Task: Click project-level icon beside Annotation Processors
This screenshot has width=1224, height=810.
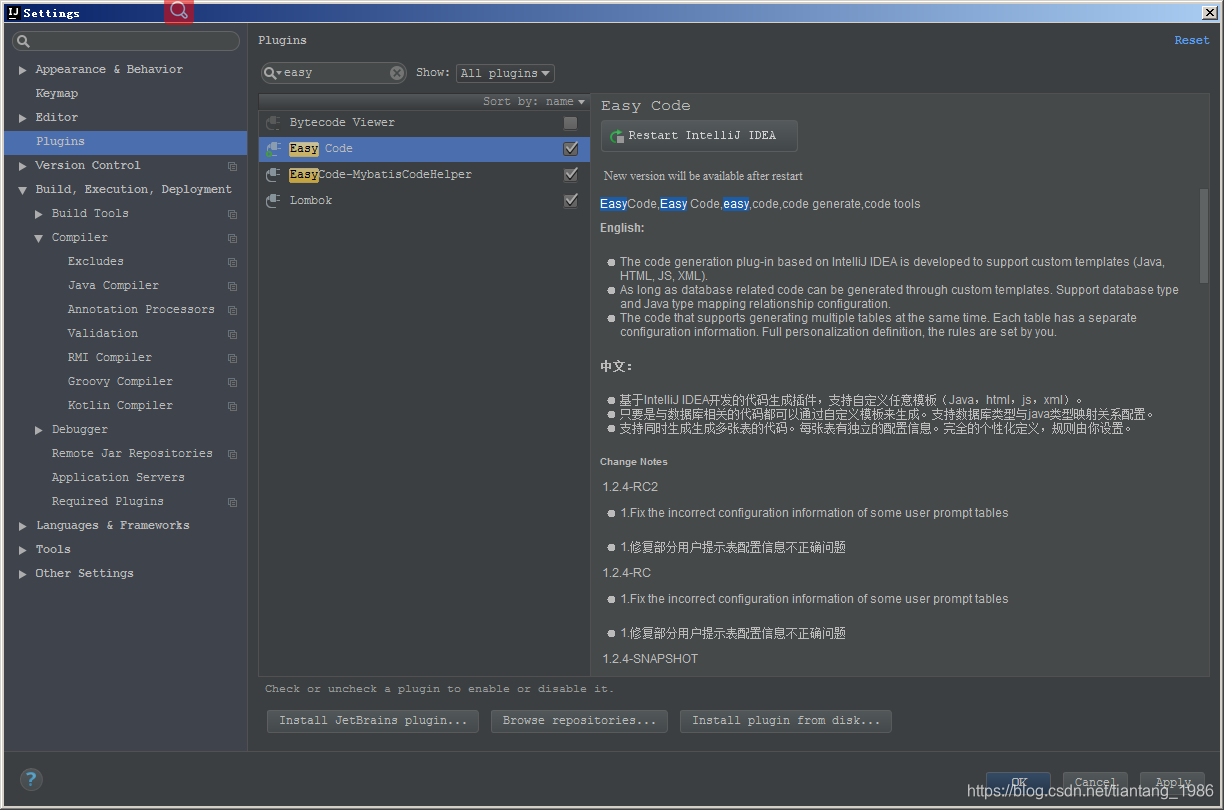Action: pos(232,310)
